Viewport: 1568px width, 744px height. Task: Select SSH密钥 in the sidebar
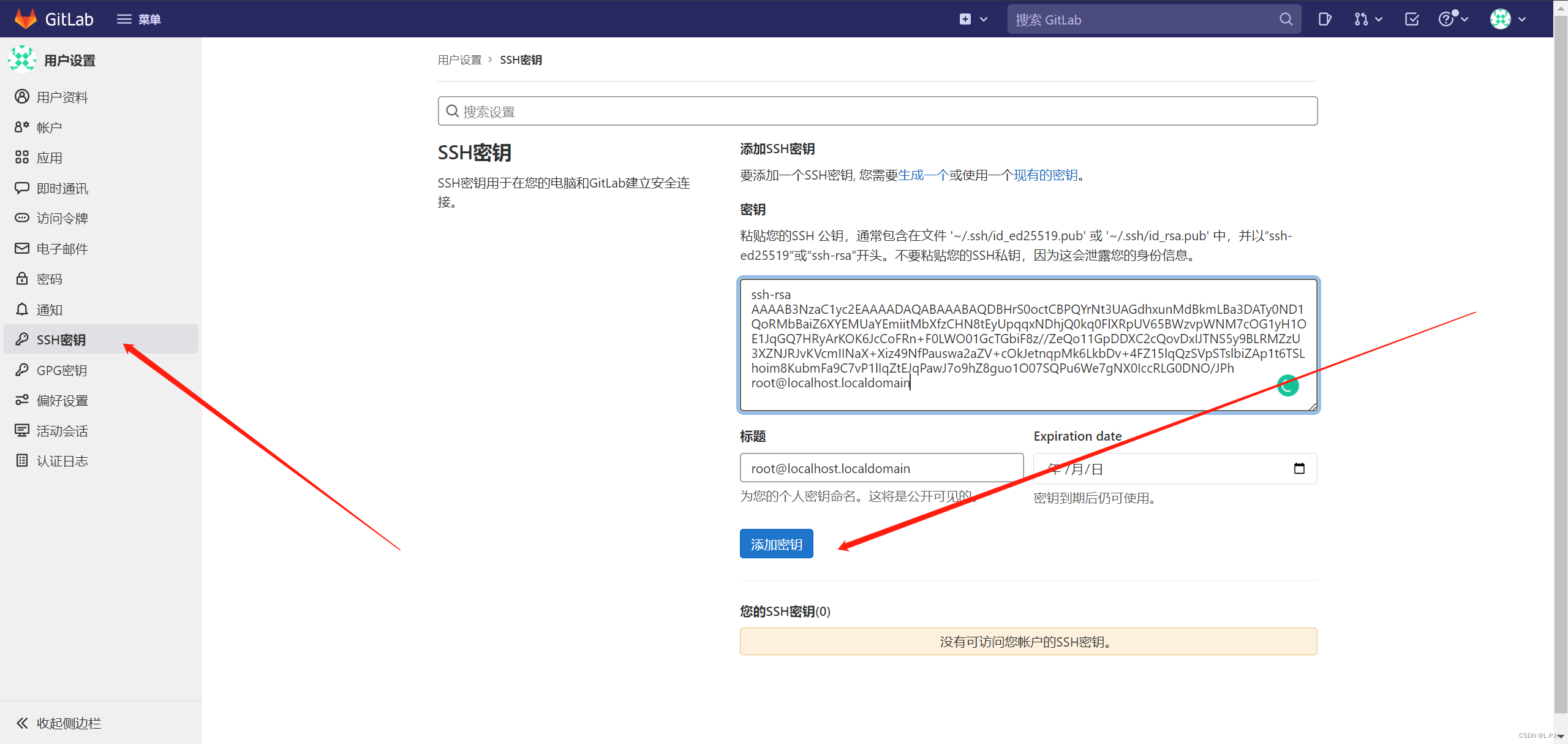tap(101, 340)
